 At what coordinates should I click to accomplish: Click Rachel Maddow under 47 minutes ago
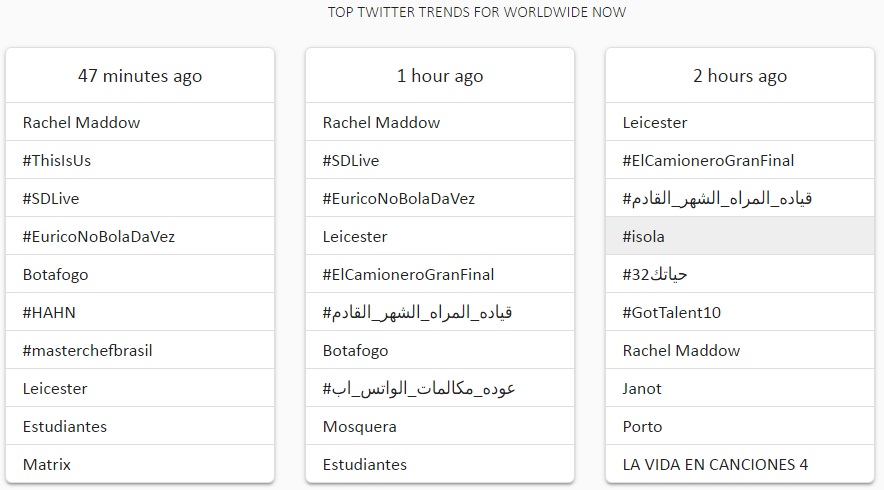[x=81, y=122]
